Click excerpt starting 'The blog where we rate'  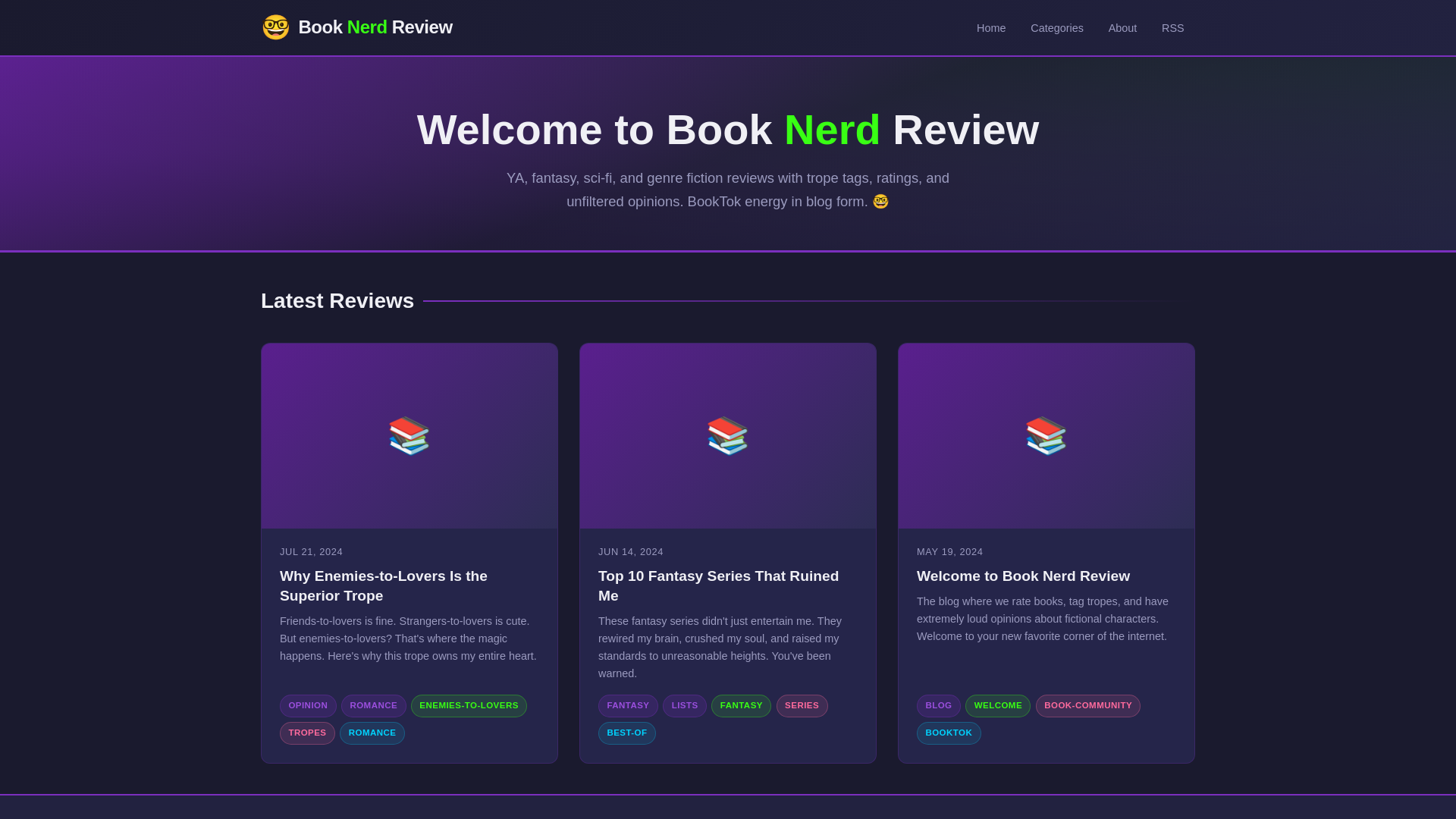[x=1043, y=619]
